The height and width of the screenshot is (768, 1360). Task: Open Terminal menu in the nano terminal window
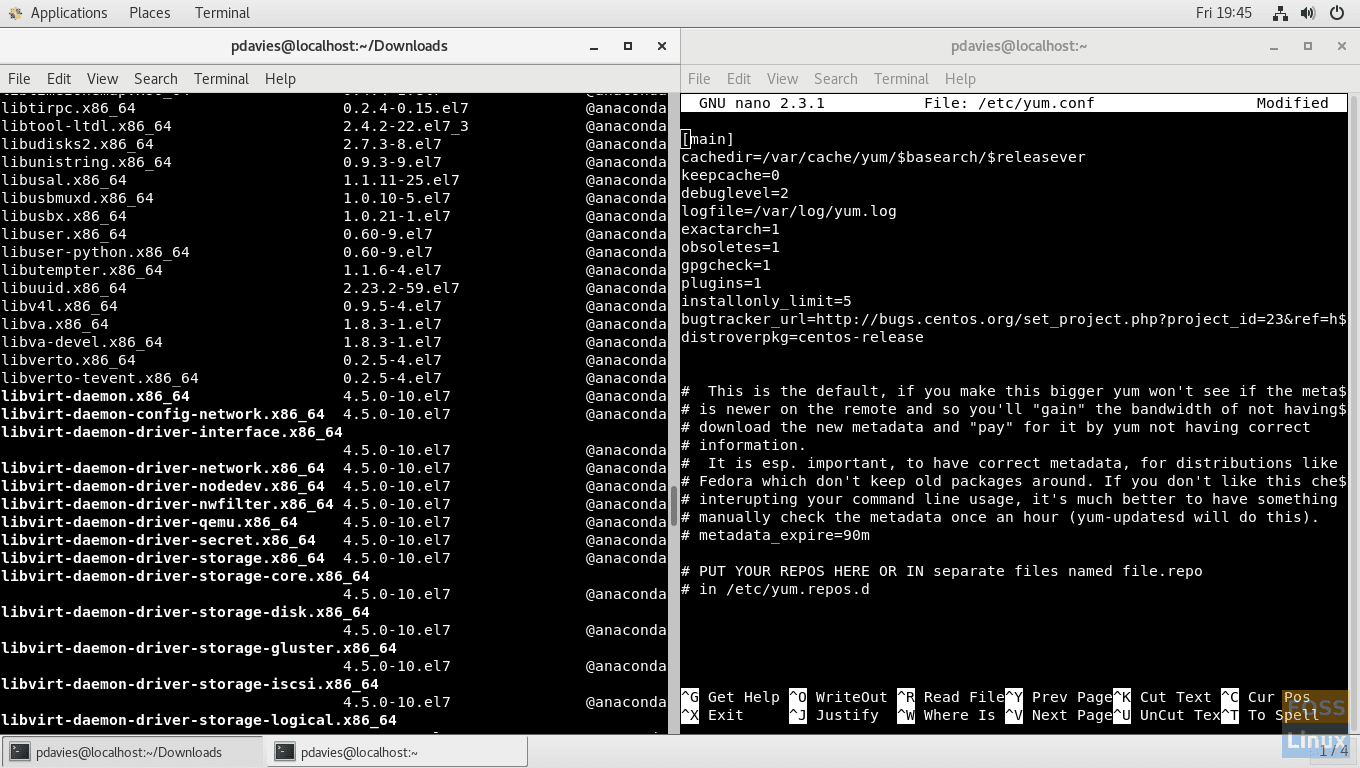[x=901, y=79]
